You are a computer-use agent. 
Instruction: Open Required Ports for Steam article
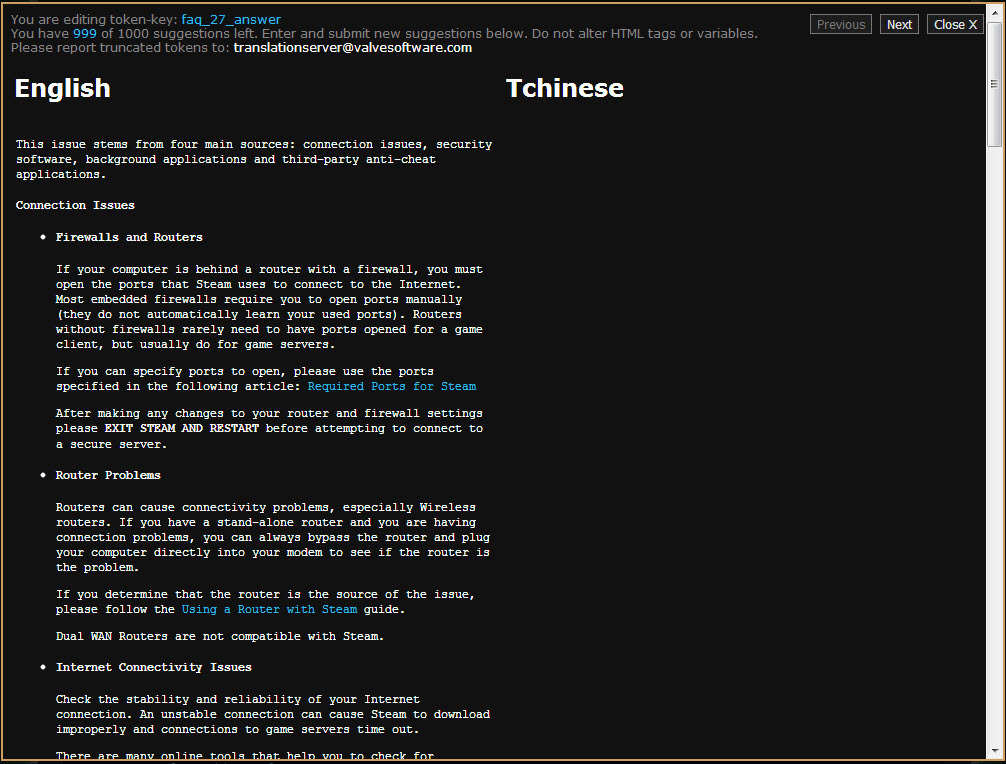click(x=392, y=386)
